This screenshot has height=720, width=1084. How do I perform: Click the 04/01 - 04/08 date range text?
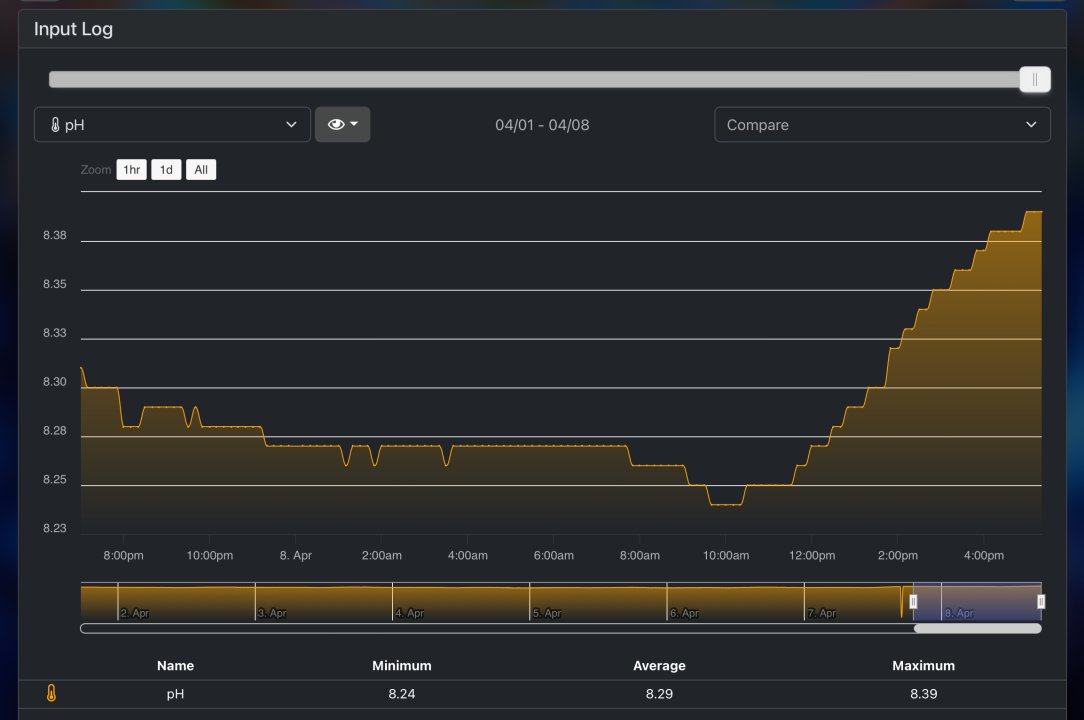click(542, 125)
